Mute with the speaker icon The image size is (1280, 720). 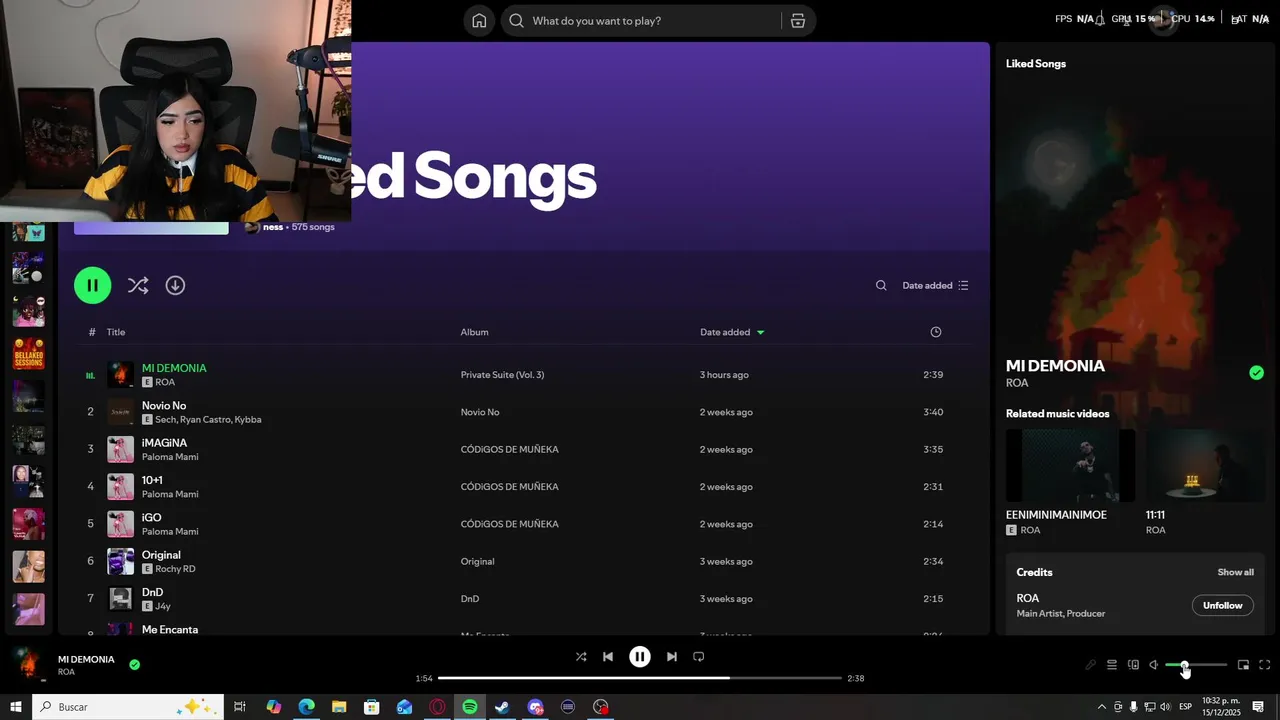pos(1153,665)
